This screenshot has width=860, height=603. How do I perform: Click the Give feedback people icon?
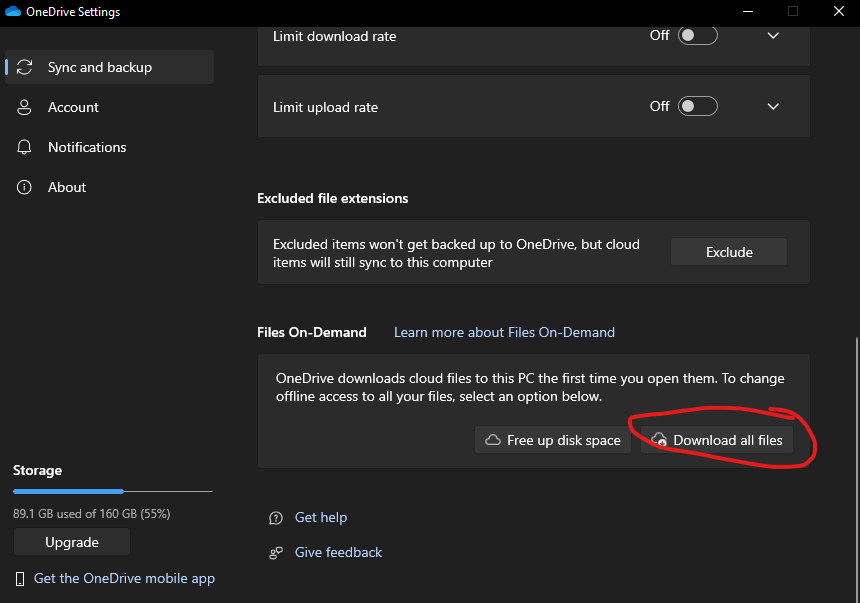click(x=276, y=553)
